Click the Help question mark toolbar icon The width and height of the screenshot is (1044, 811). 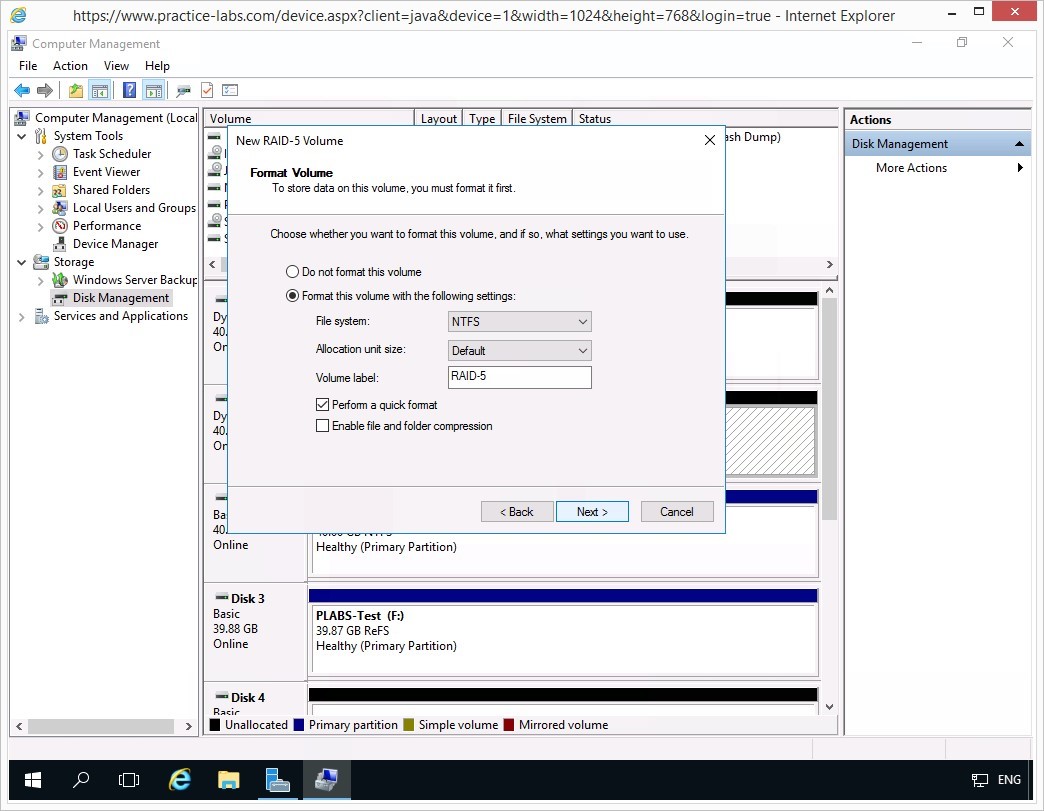point(129,91)
